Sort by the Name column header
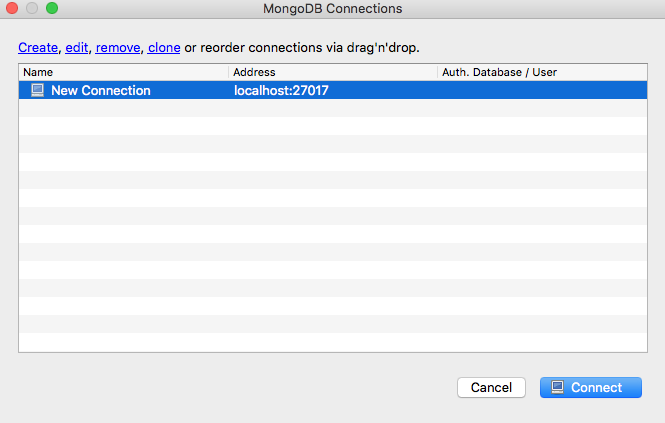The image size is (665, 423). click(x=38, y=72)
